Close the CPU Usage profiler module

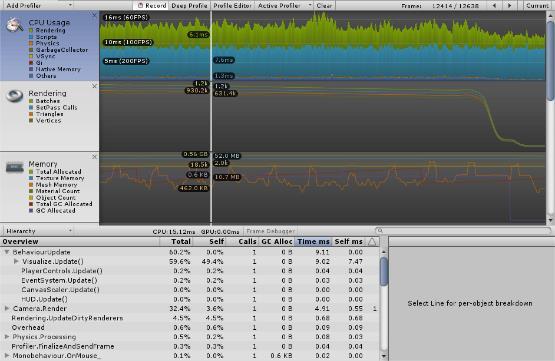click(94, 15)
